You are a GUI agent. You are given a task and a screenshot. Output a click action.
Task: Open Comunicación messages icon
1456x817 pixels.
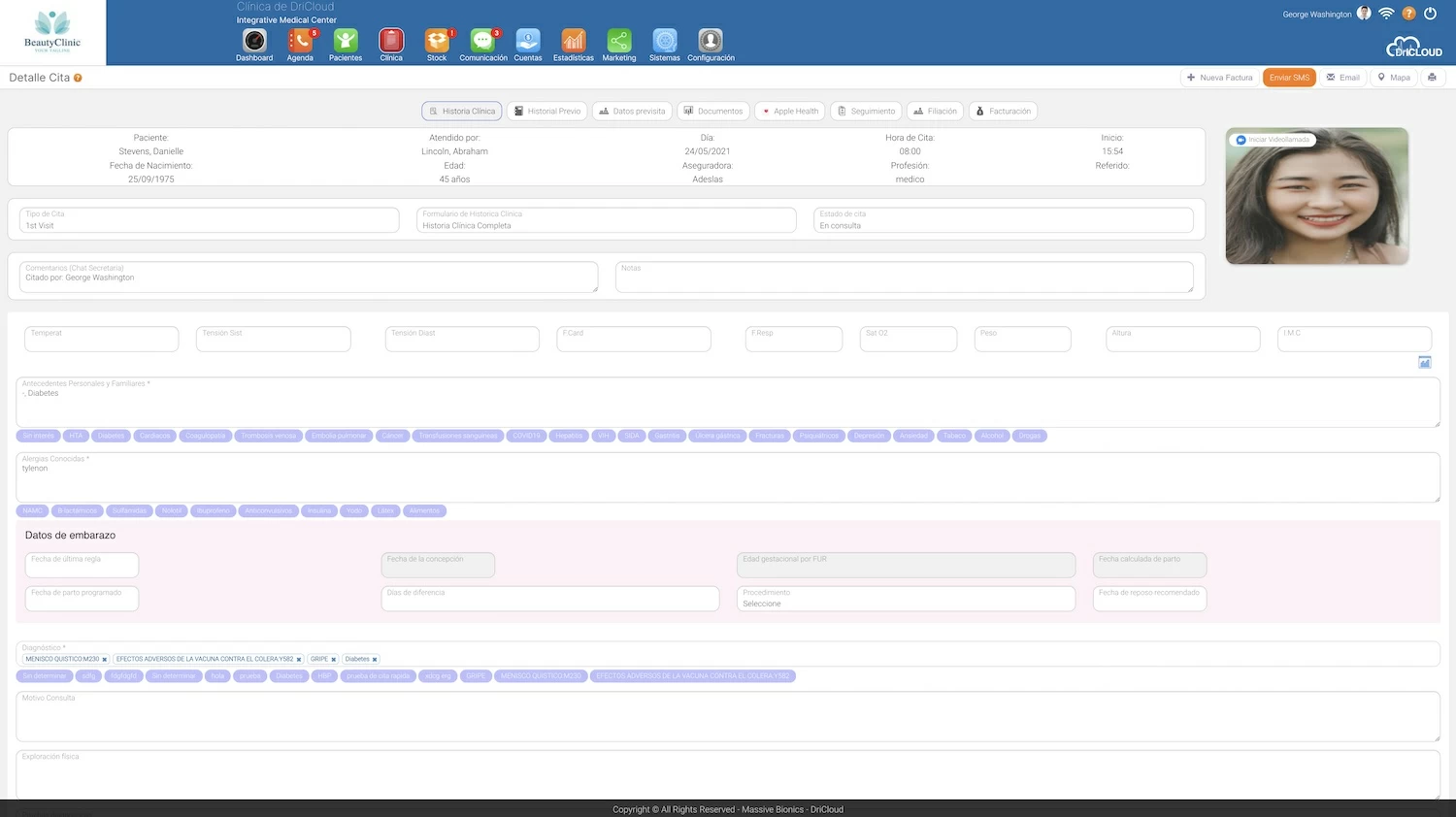pos(482,41)
